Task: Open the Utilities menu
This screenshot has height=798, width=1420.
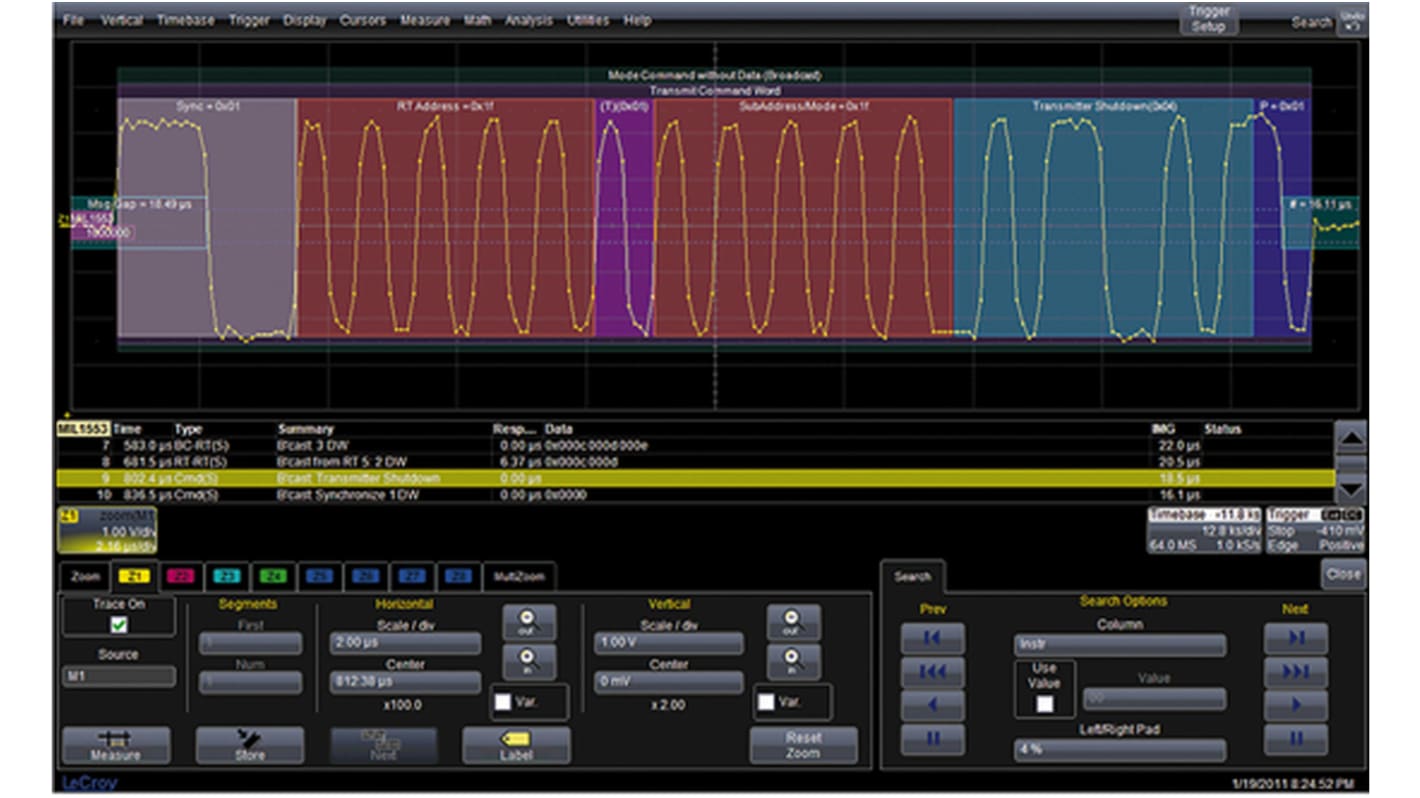Action: [x=589, y=20]
